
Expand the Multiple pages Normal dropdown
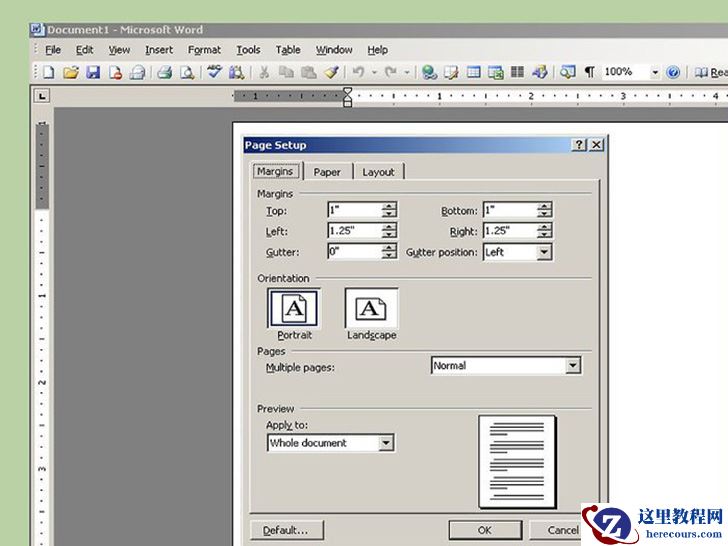tap(573, 365)
